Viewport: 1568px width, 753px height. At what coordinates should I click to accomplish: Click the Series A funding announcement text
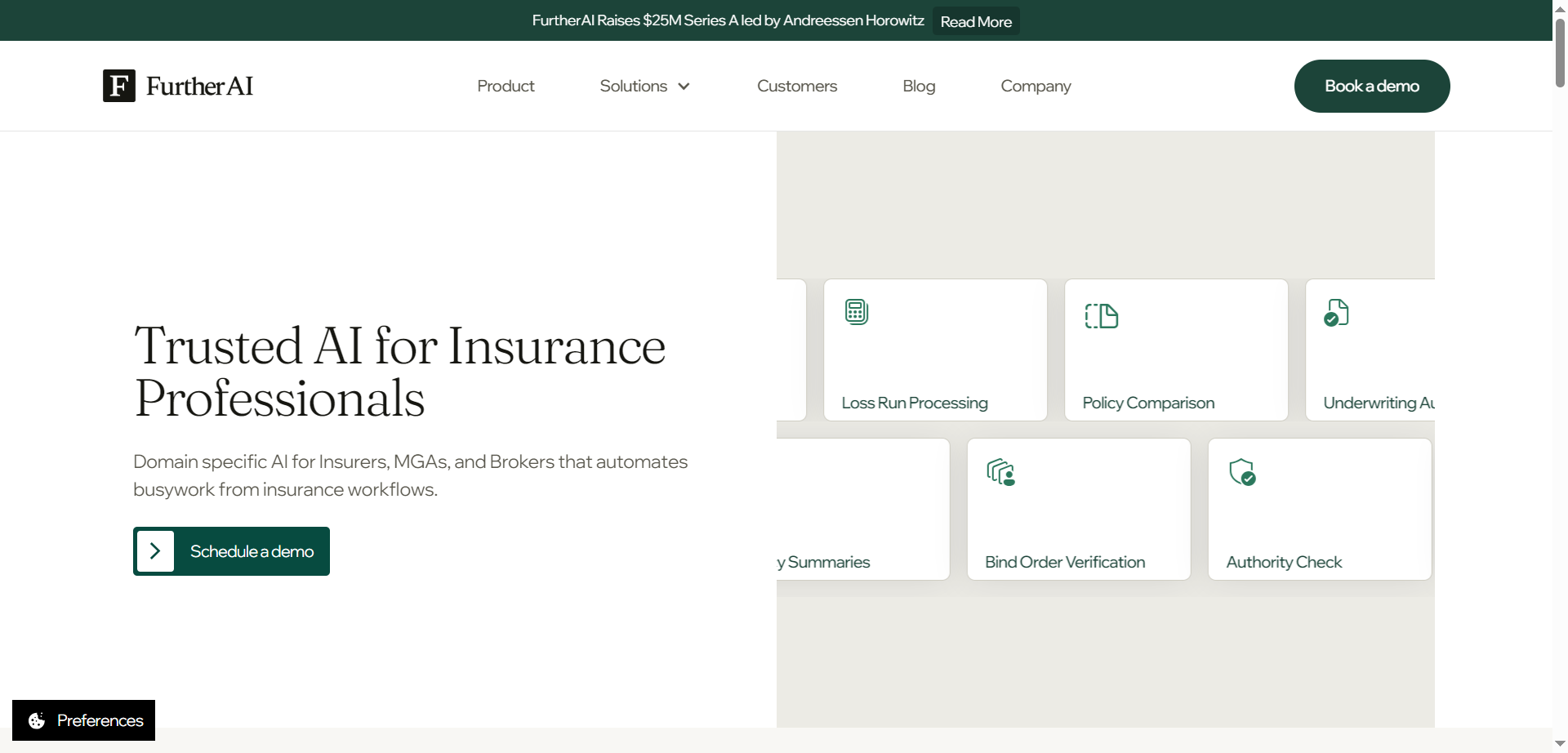(x=728, y=20)
